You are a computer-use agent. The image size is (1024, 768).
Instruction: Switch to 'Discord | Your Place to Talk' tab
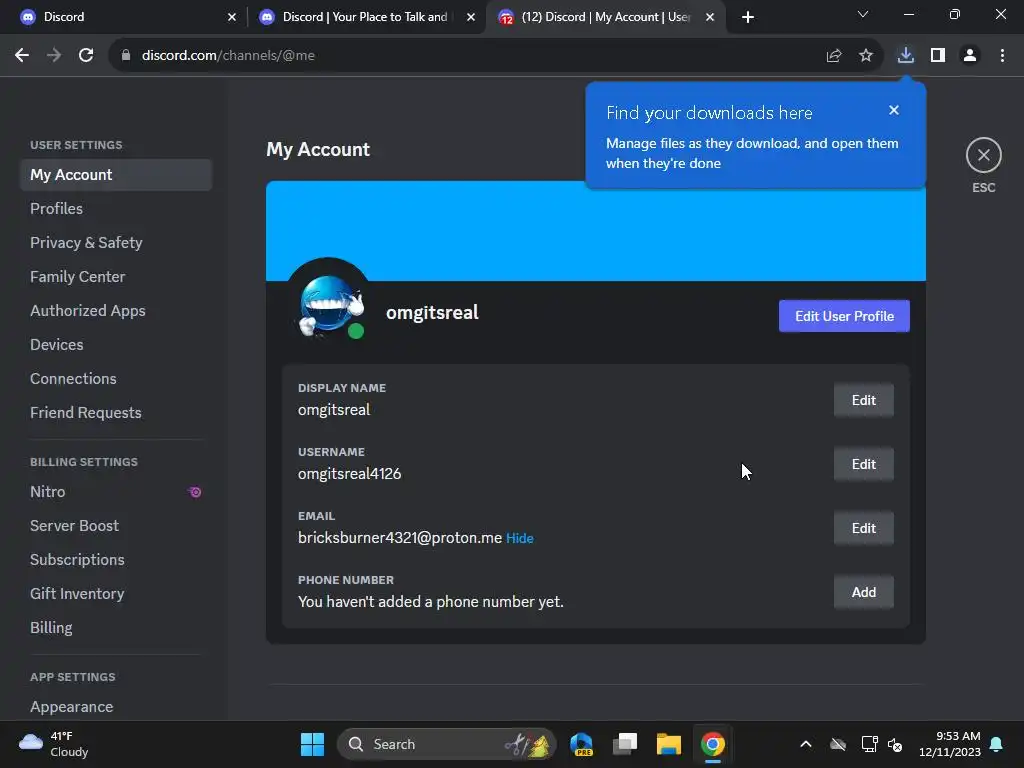[x=366, y=17]
